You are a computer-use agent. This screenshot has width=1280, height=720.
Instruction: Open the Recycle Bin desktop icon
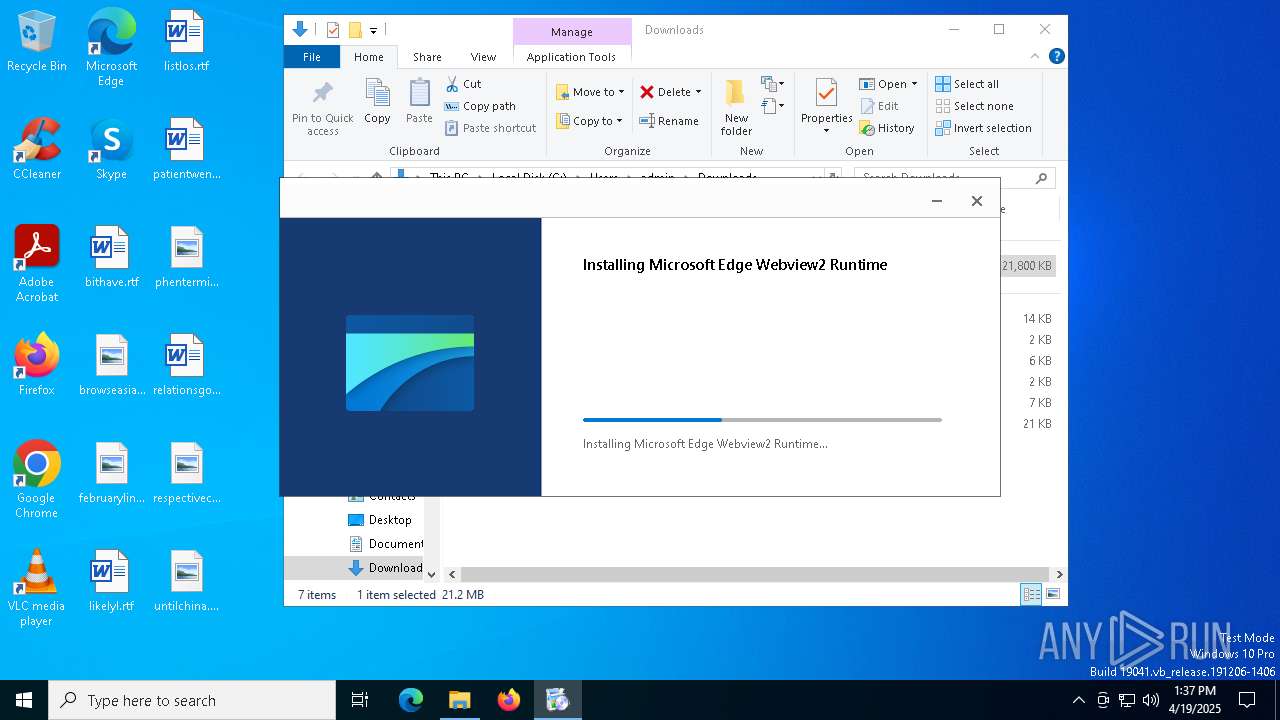tap(37, 42)
